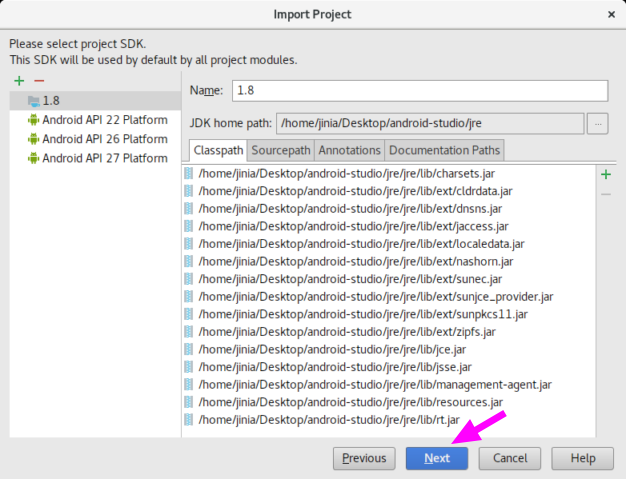Viewport: 626px width, 479px height.
Task: Click the SDK Name input field
Action: (420, 91)
